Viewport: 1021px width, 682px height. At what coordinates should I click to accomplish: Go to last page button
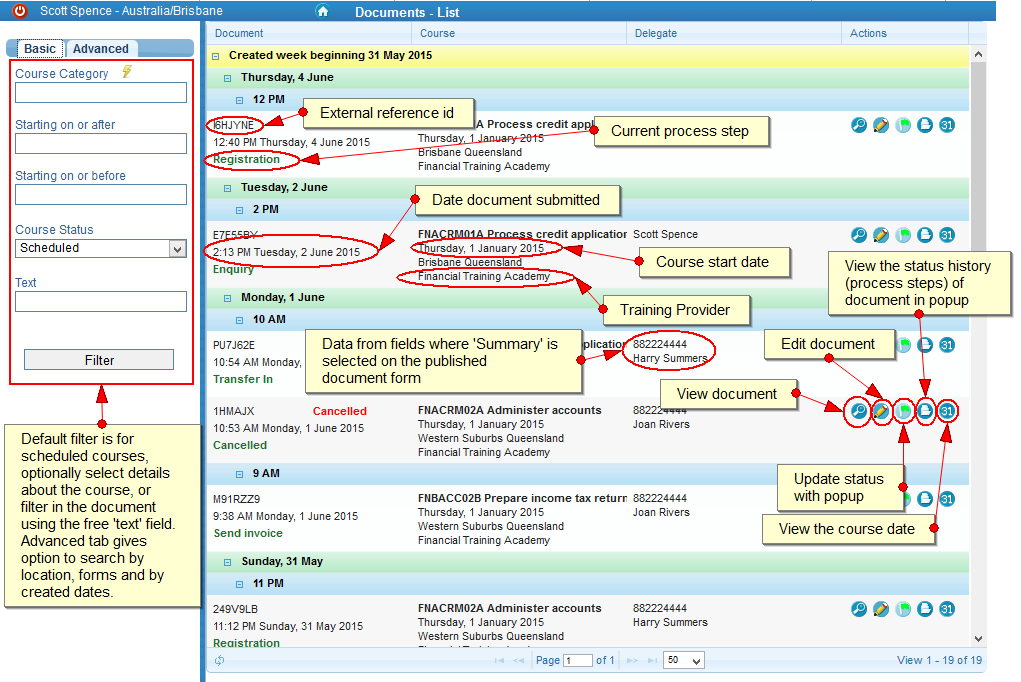(x=652, y=661)
